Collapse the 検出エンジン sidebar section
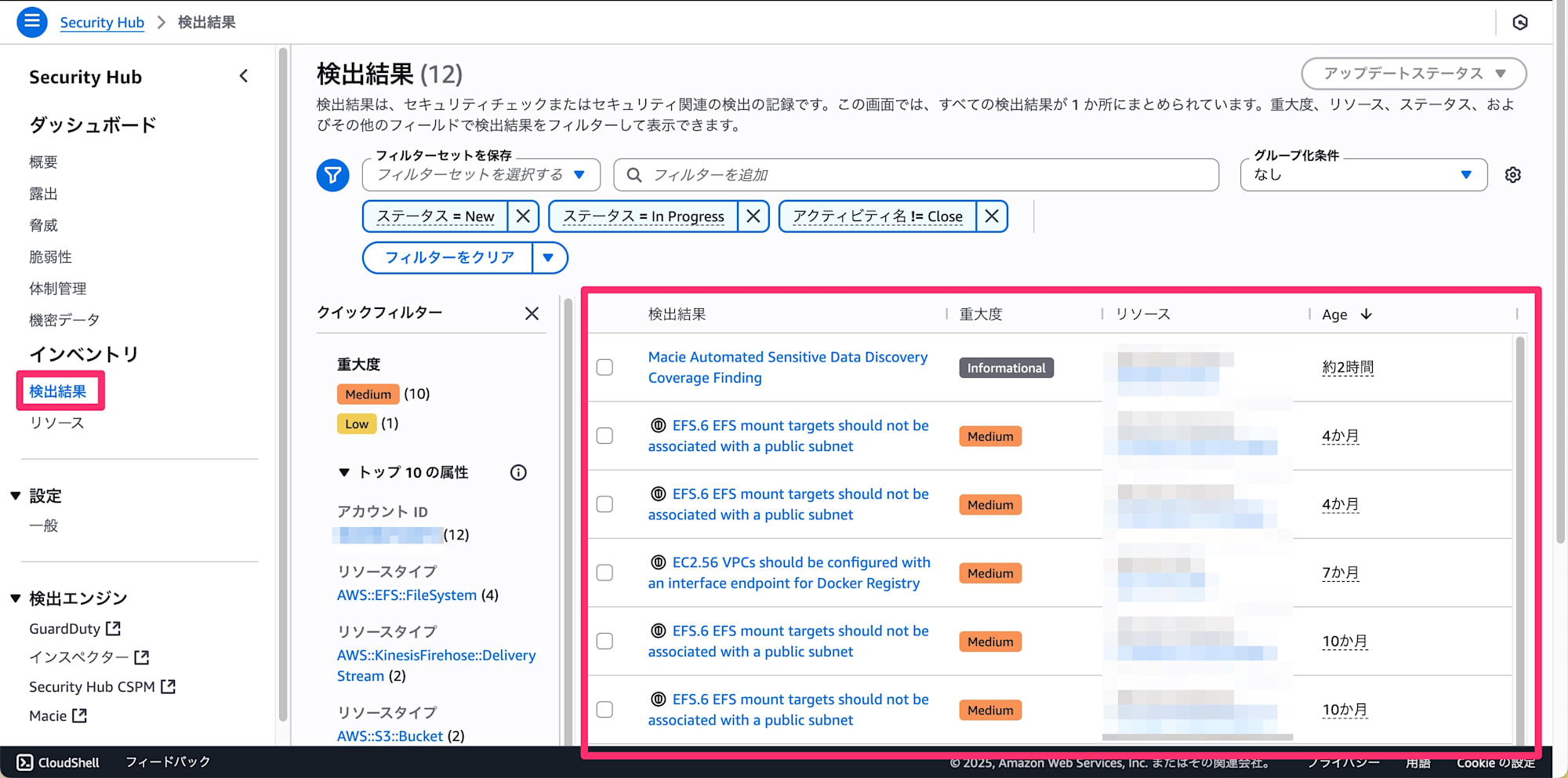This screenshot has height=778, width=1568. click(15, 598)
